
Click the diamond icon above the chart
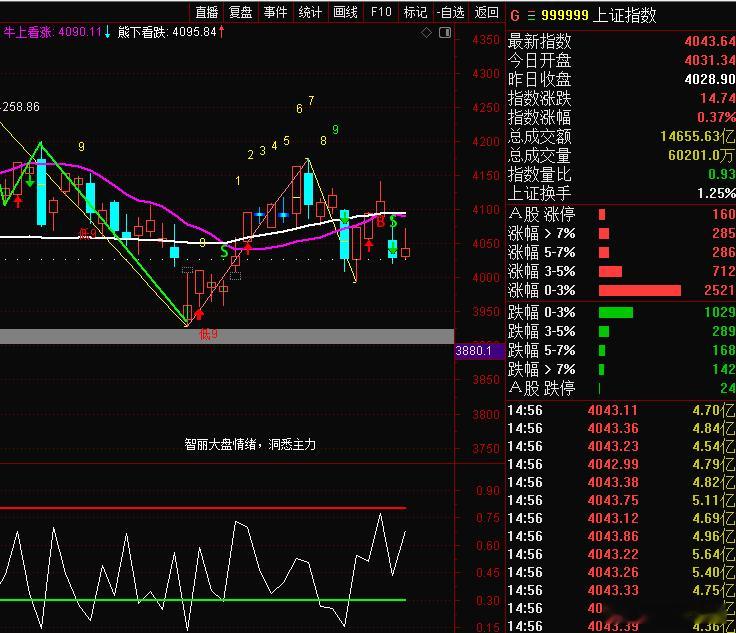[426, 32]
